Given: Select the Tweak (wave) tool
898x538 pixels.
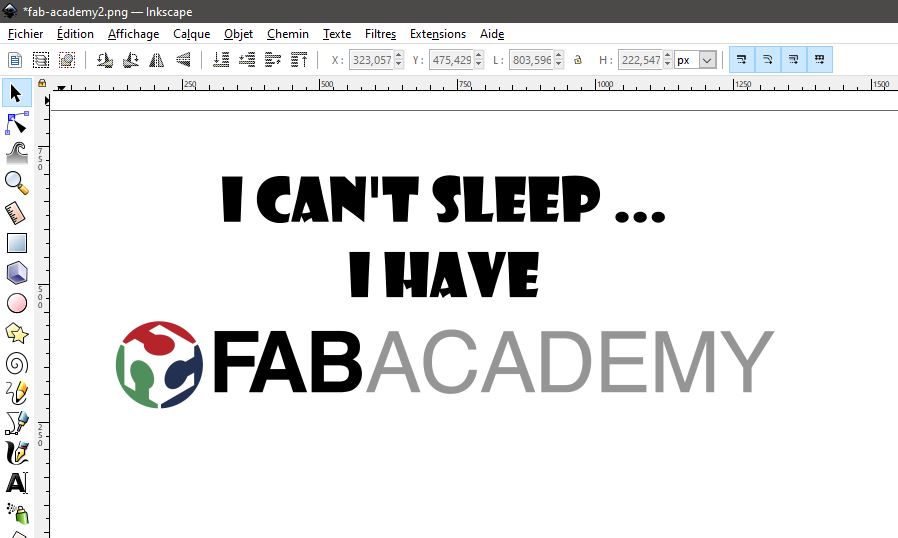Looking at the screenshot, I should [17, 153].
